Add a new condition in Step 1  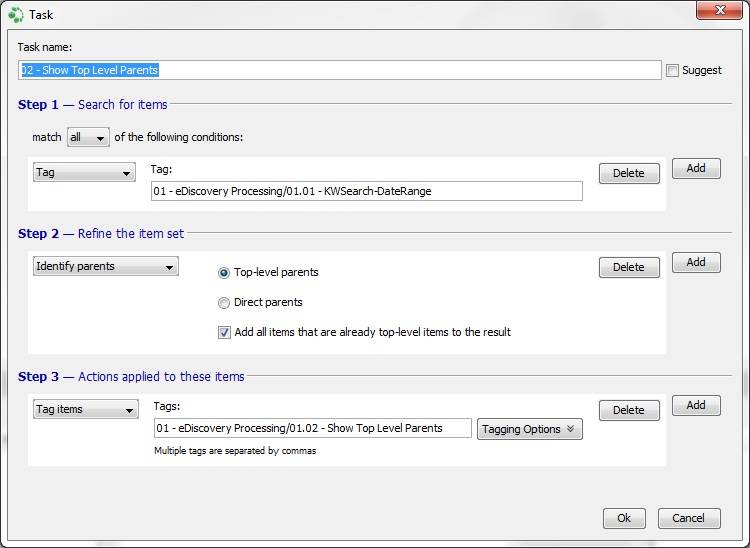point(696,168)
